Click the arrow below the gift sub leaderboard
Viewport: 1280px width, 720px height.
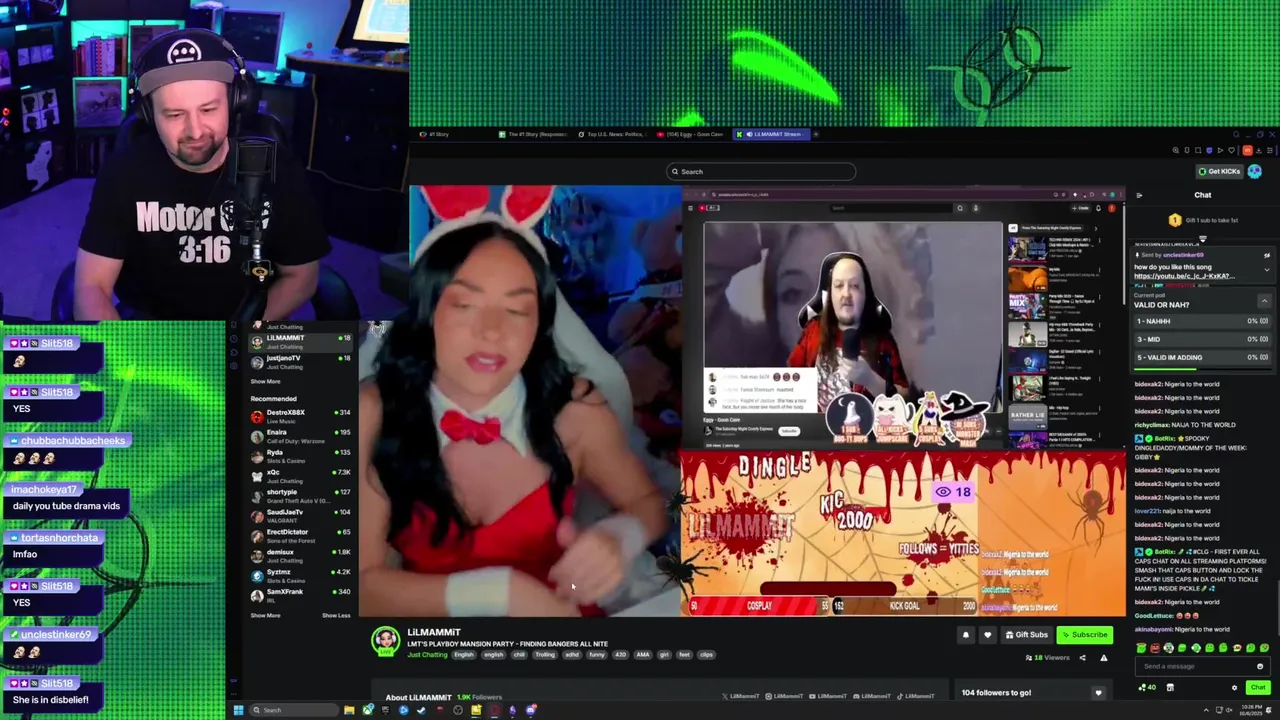tap(1203, 239)
